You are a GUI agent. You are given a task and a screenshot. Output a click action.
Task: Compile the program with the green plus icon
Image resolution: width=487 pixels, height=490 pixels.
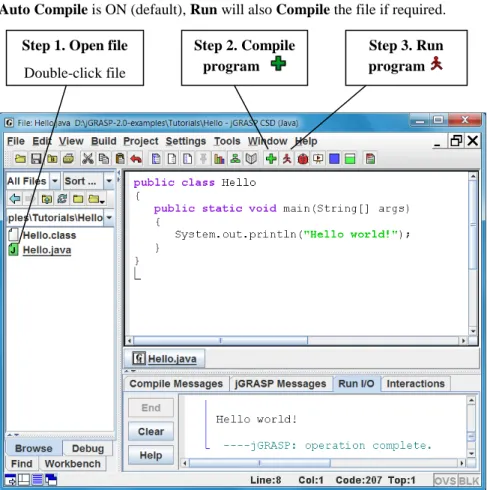[x=271, y=159]
